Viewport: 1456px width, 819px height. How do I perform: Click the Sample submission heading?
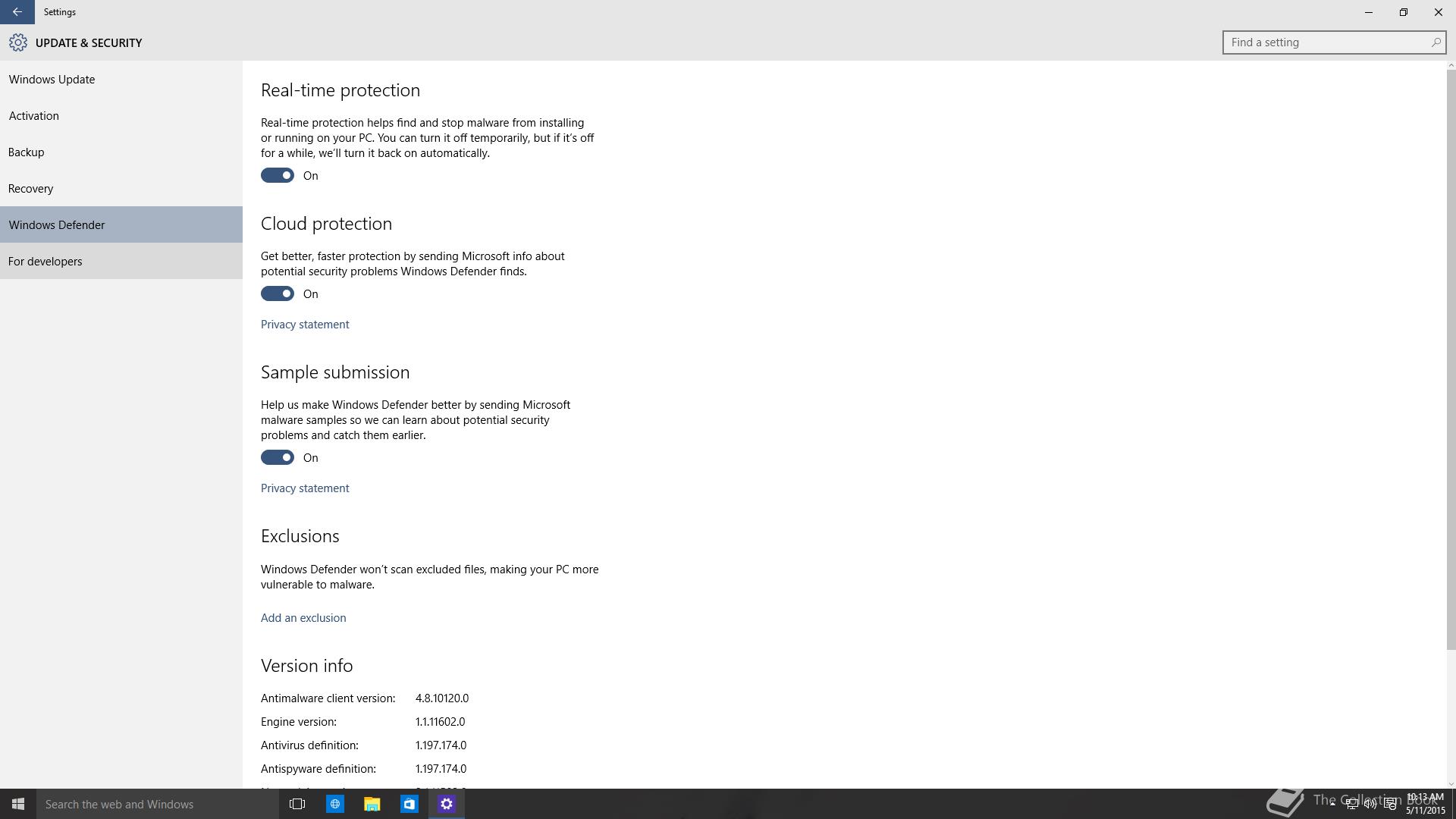[x=335, y=372]
